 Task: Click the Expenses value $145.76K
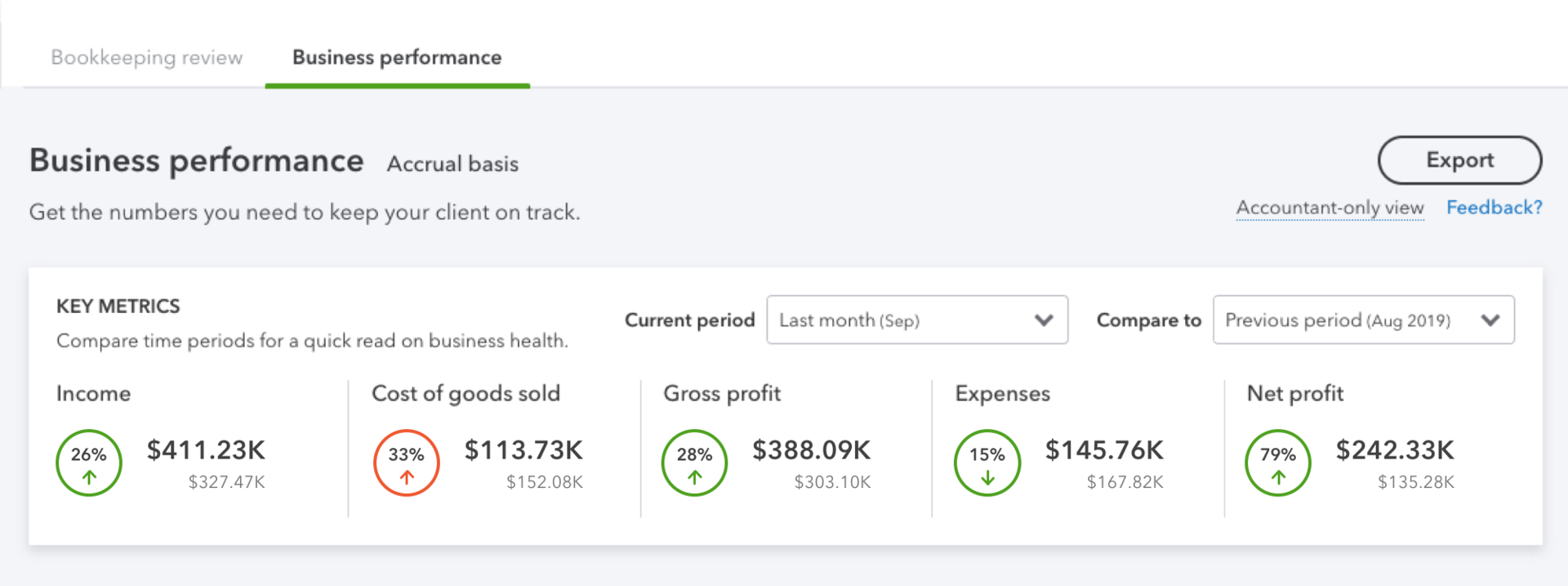tap(1104, 450)
